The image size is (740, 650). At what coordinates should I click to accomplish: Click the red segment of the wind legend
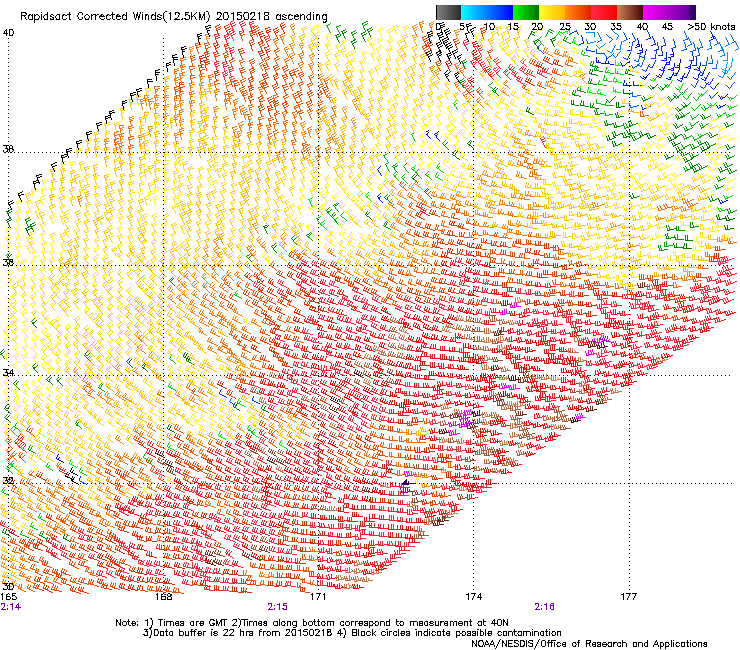click(604, 12)
